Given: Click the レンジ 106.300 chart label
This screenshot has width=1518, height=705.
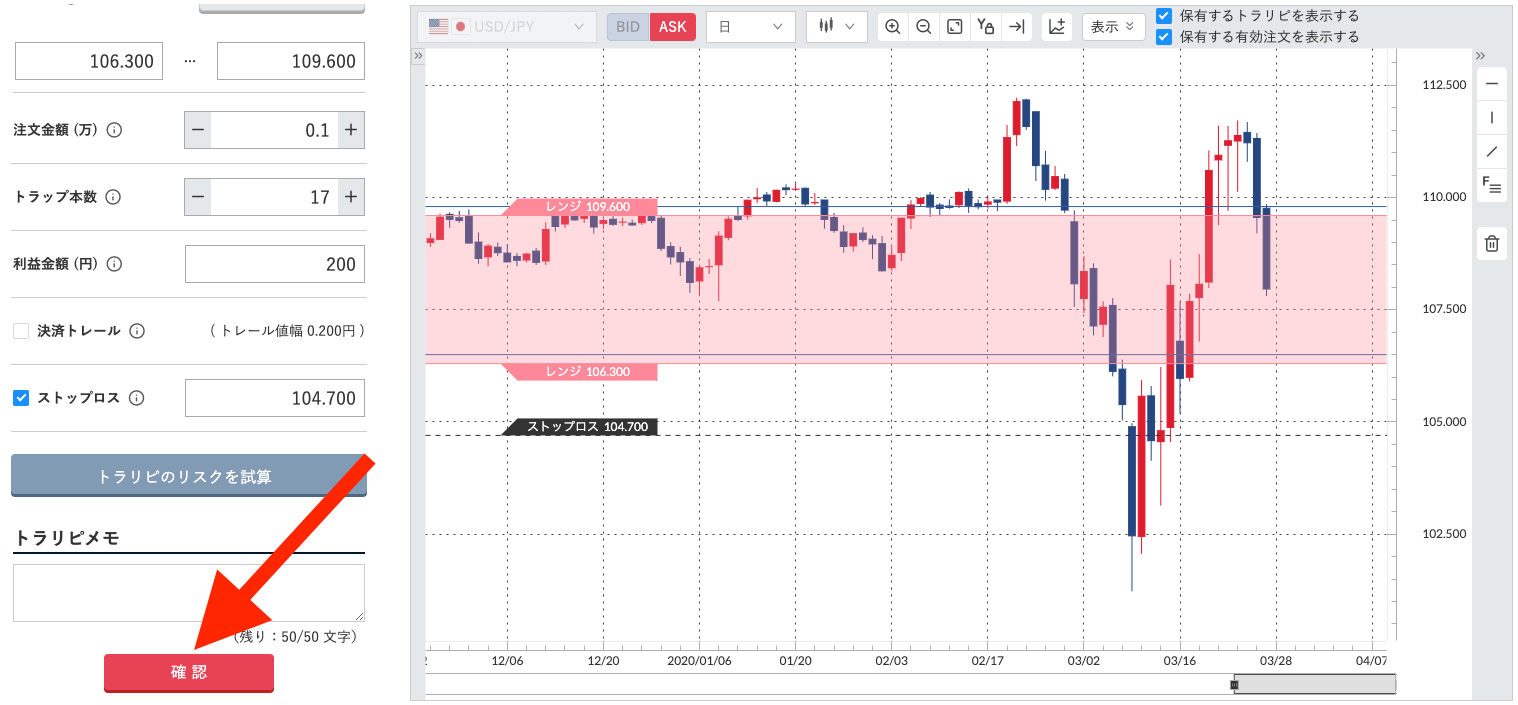Looking at the screenshot, I should coord(580,371).
